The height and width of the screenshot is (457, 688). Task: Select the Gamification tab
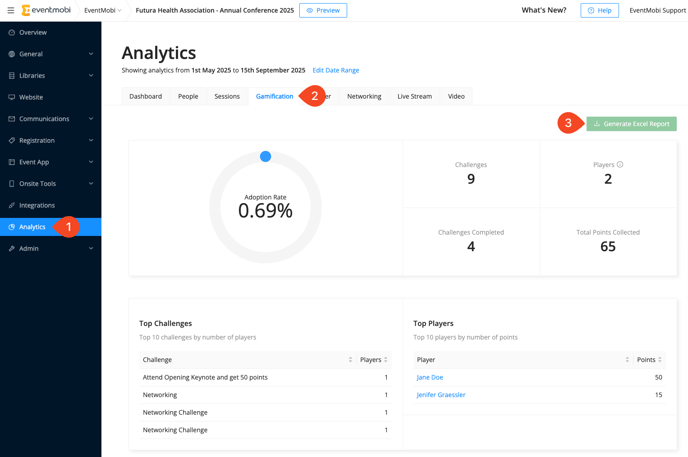pos(274,96)
